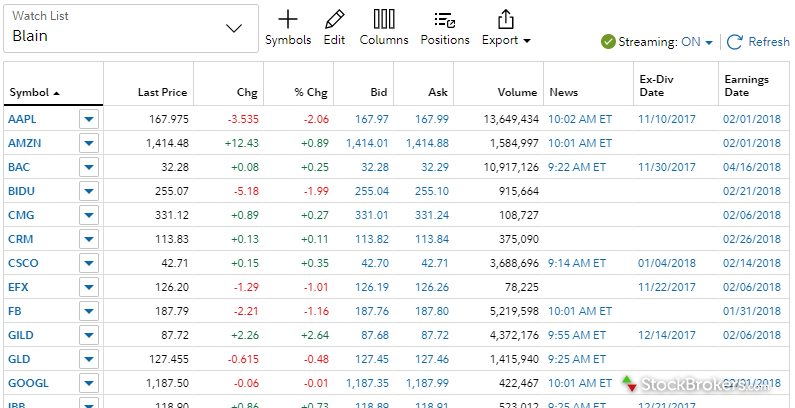Open Edit with the pencil icon
The height and width of the screenshot is (408, 795).
tap(334, 20)
